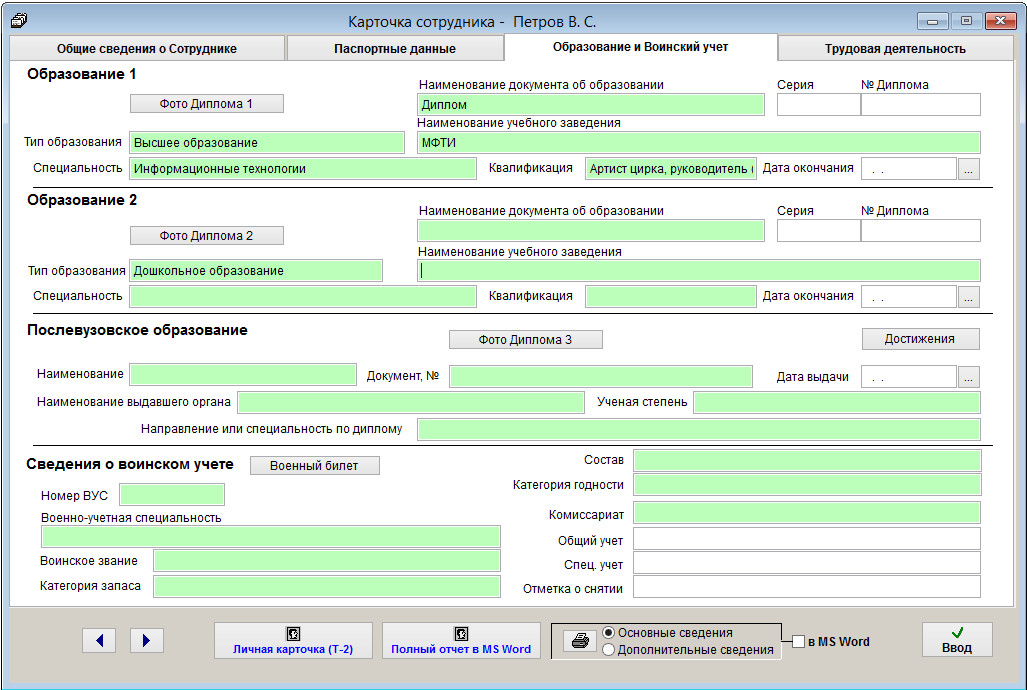Click the Ввод confirm button
Viewport: 1027px width, 690px height.
[957, 640]
